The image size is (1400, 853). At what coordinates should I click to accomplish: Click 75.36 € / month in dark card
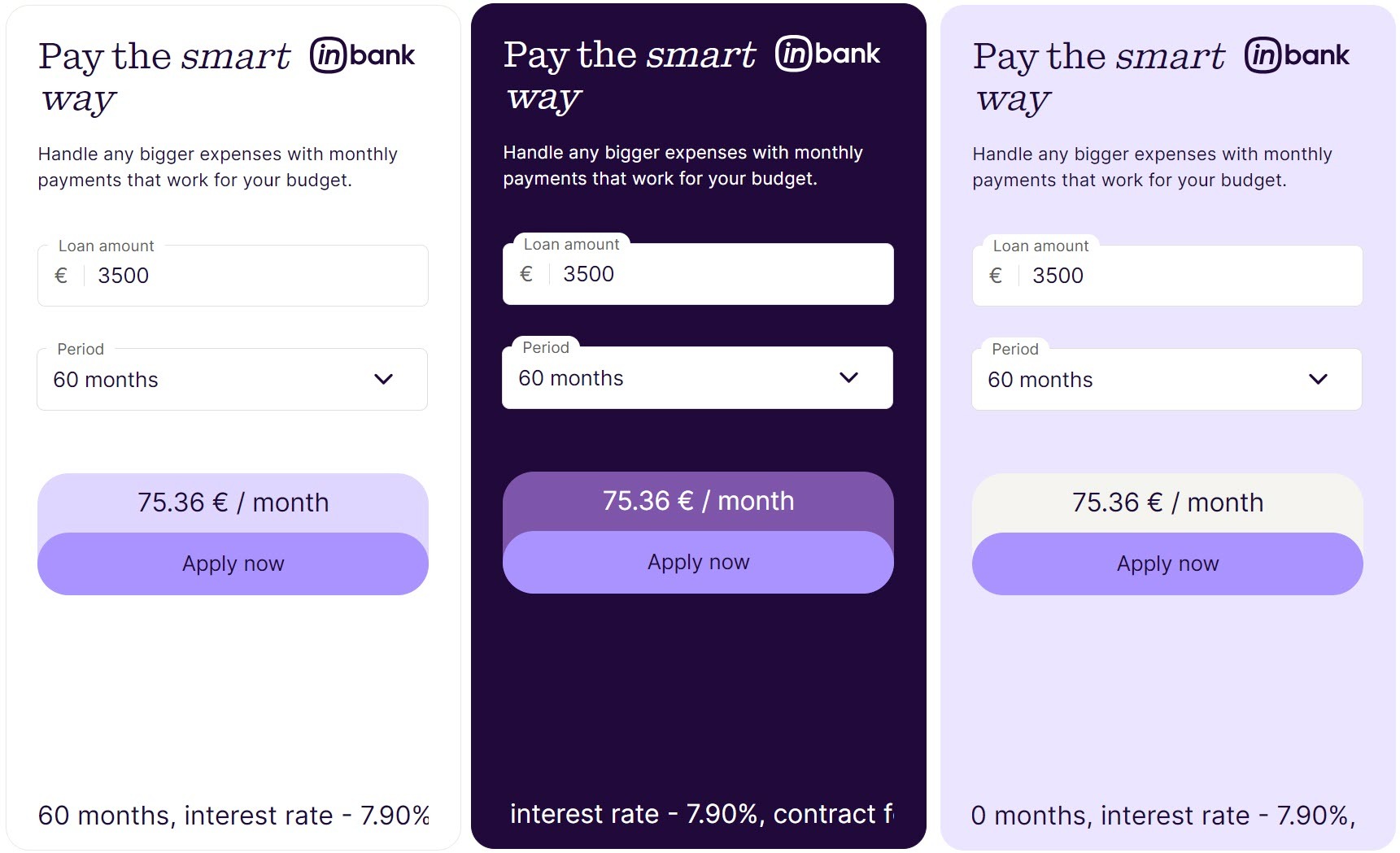point(698,501)
